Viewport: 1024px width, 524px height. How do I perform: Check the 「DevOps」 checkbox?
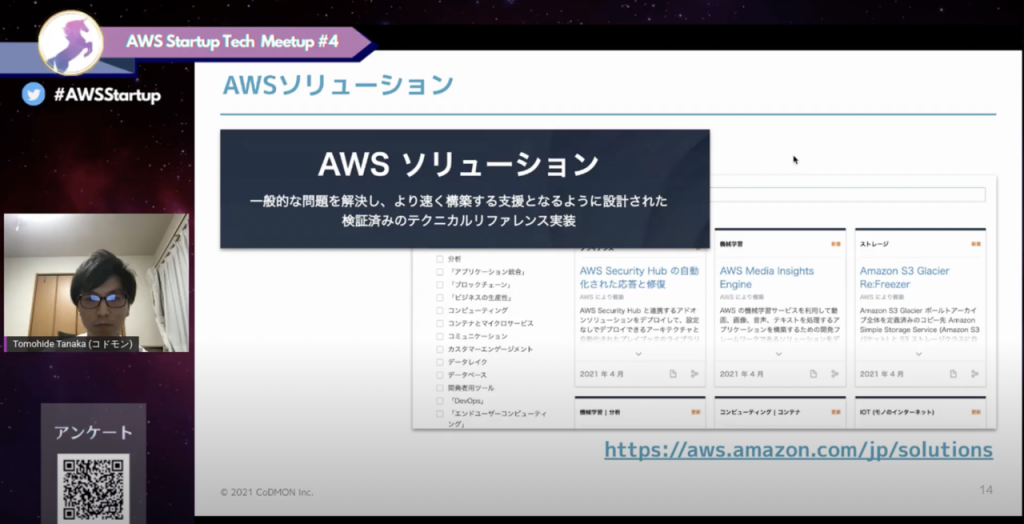[440, 401]
